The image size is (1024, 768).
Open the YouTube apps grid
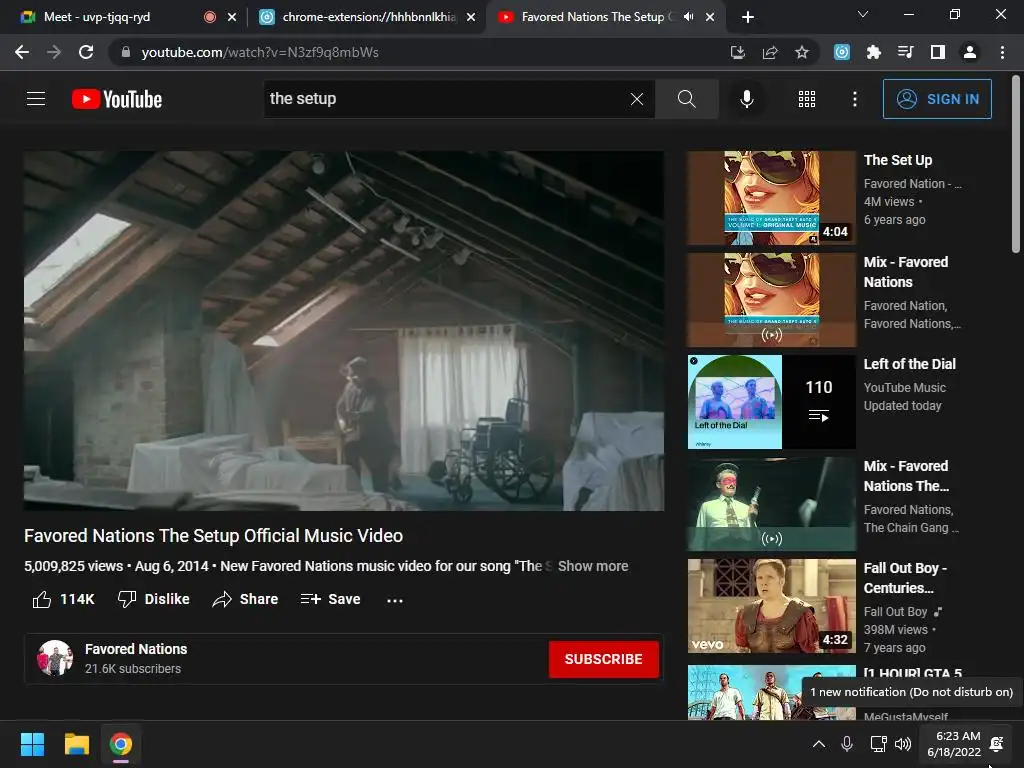[807, 99]
